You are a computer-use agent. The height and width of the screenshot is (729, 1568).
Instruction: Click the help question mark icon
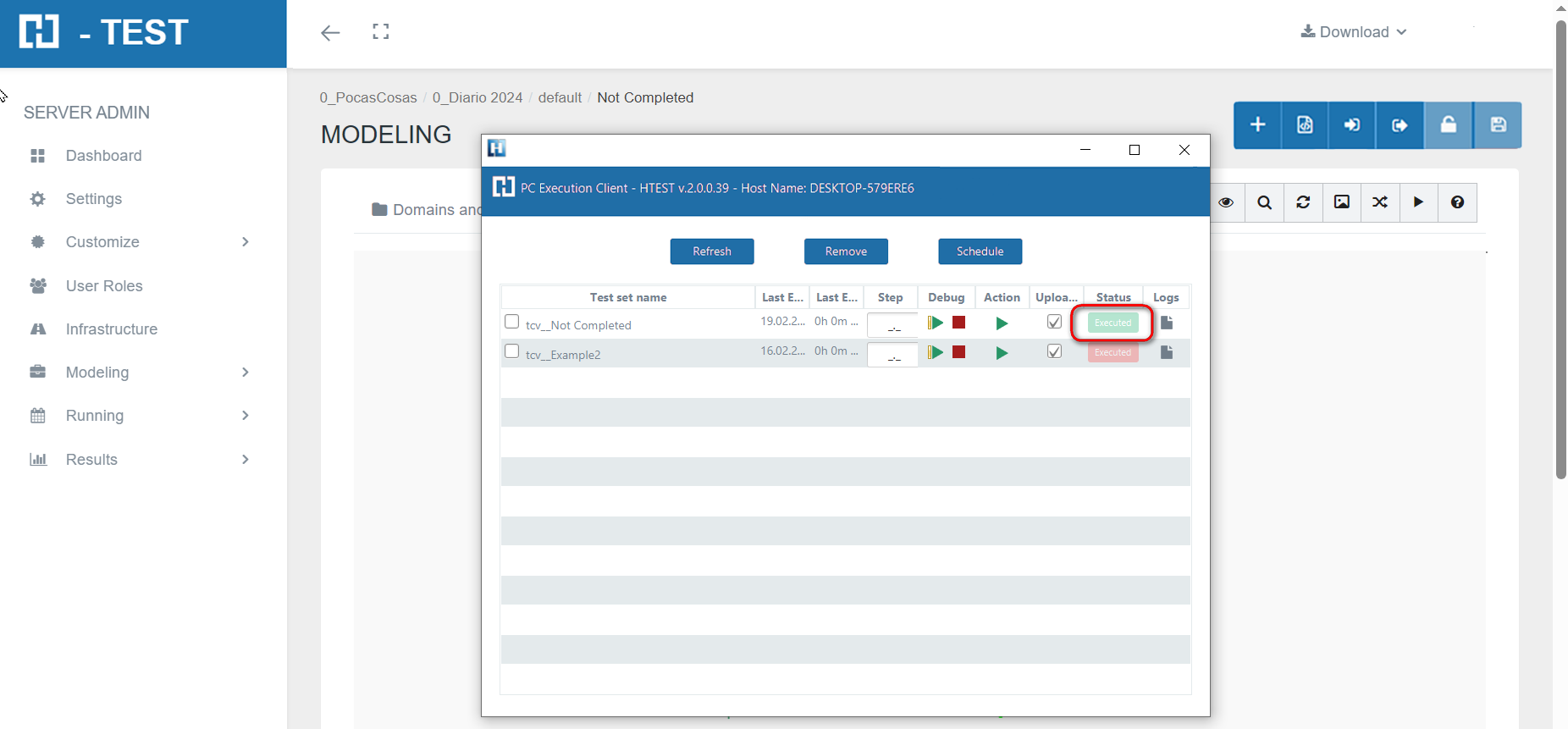click(1457, 202)
